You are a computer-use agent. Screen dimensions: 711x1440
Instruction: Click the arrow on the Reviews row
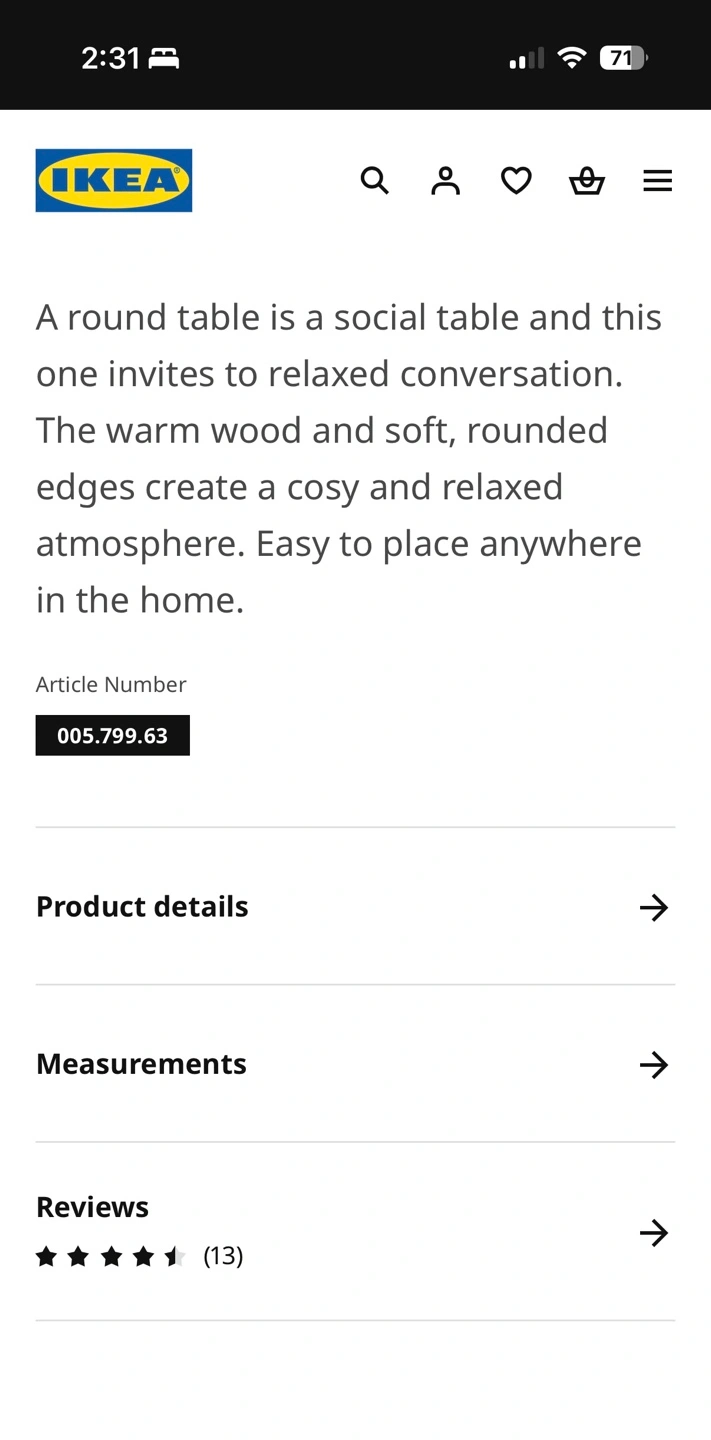654,1232
